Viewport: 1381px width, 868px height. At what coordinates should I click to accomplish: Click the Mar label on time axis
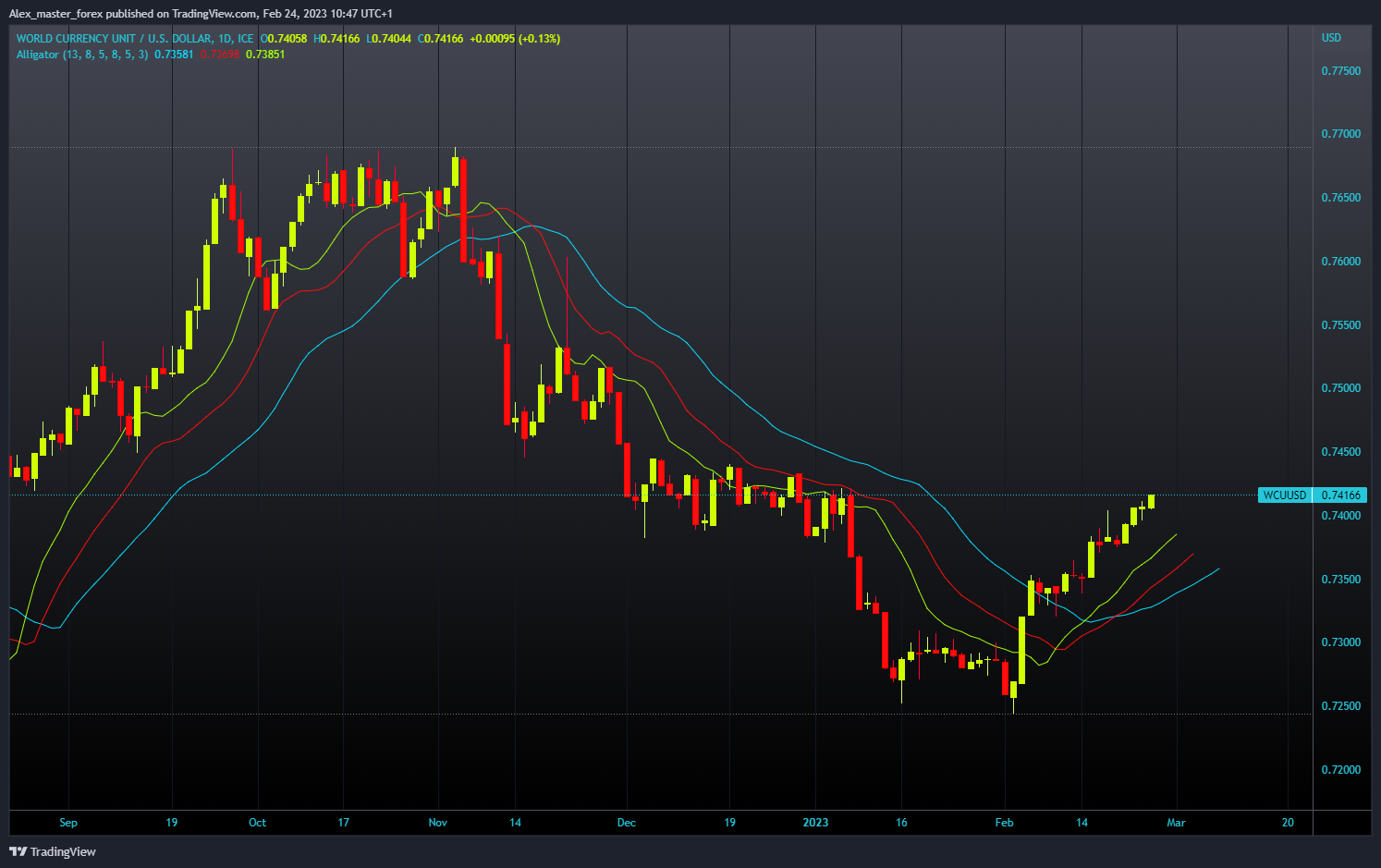click(1176, 823)
